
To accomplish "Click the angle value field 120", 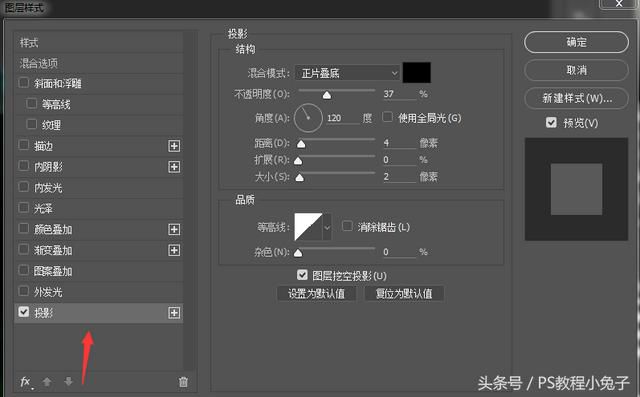I will pos(343,118).
